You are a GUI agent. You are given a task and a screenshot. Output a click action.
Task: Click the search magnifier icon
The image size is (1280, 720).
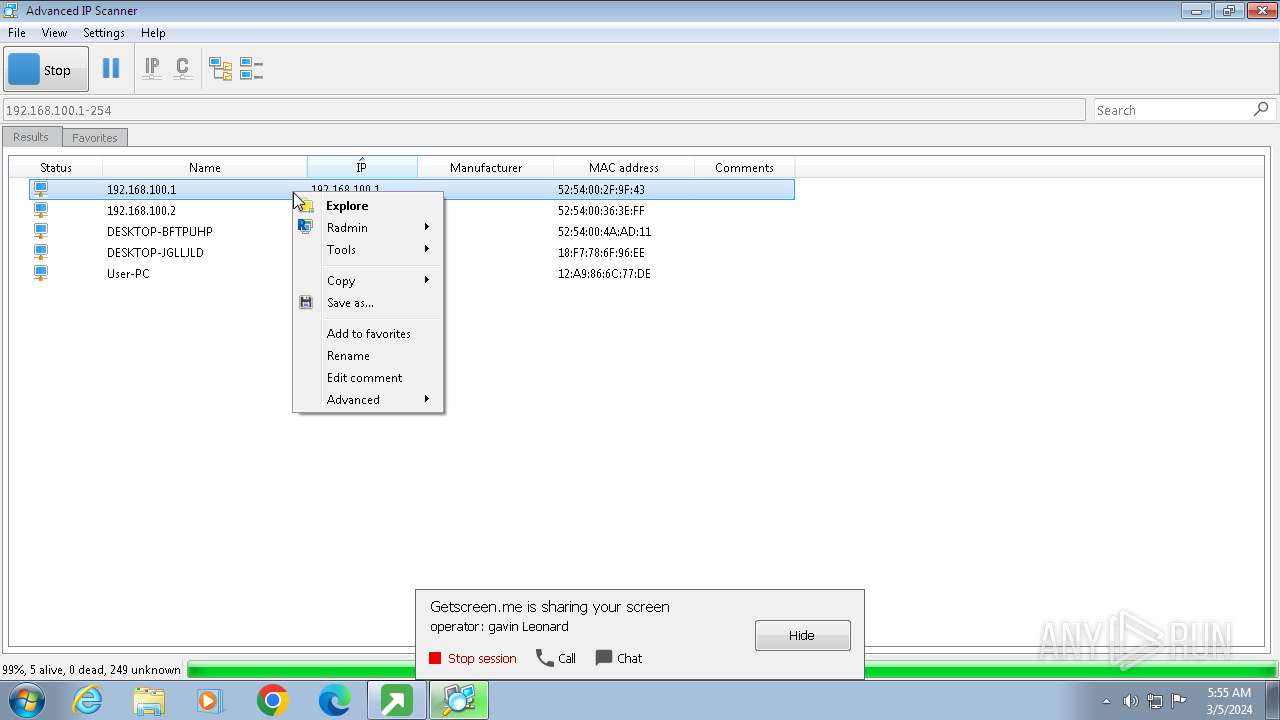tap(1261, 109)
